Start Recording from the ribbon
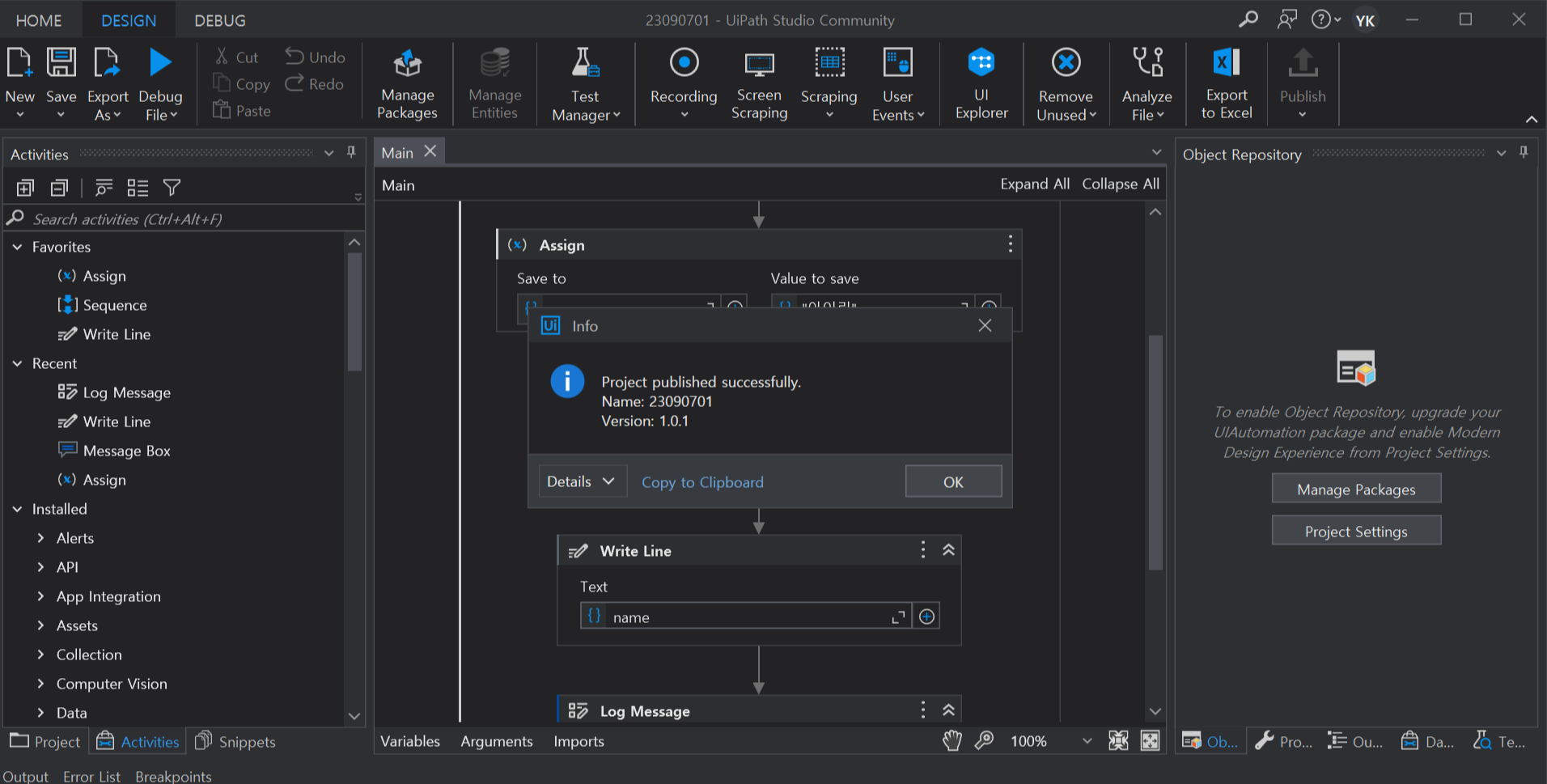This screenshot has width=1547, height=784. point(684,84)
